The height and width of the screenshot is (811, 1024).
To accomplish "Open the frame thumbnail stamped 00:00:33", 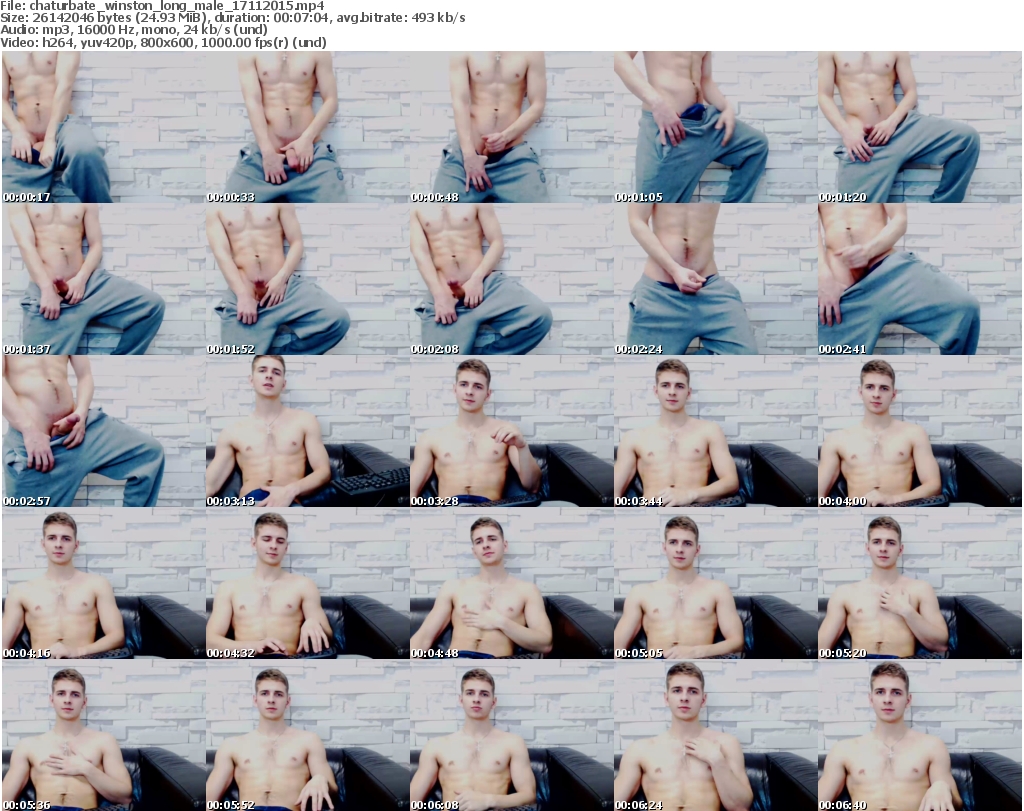I will 308,127.
